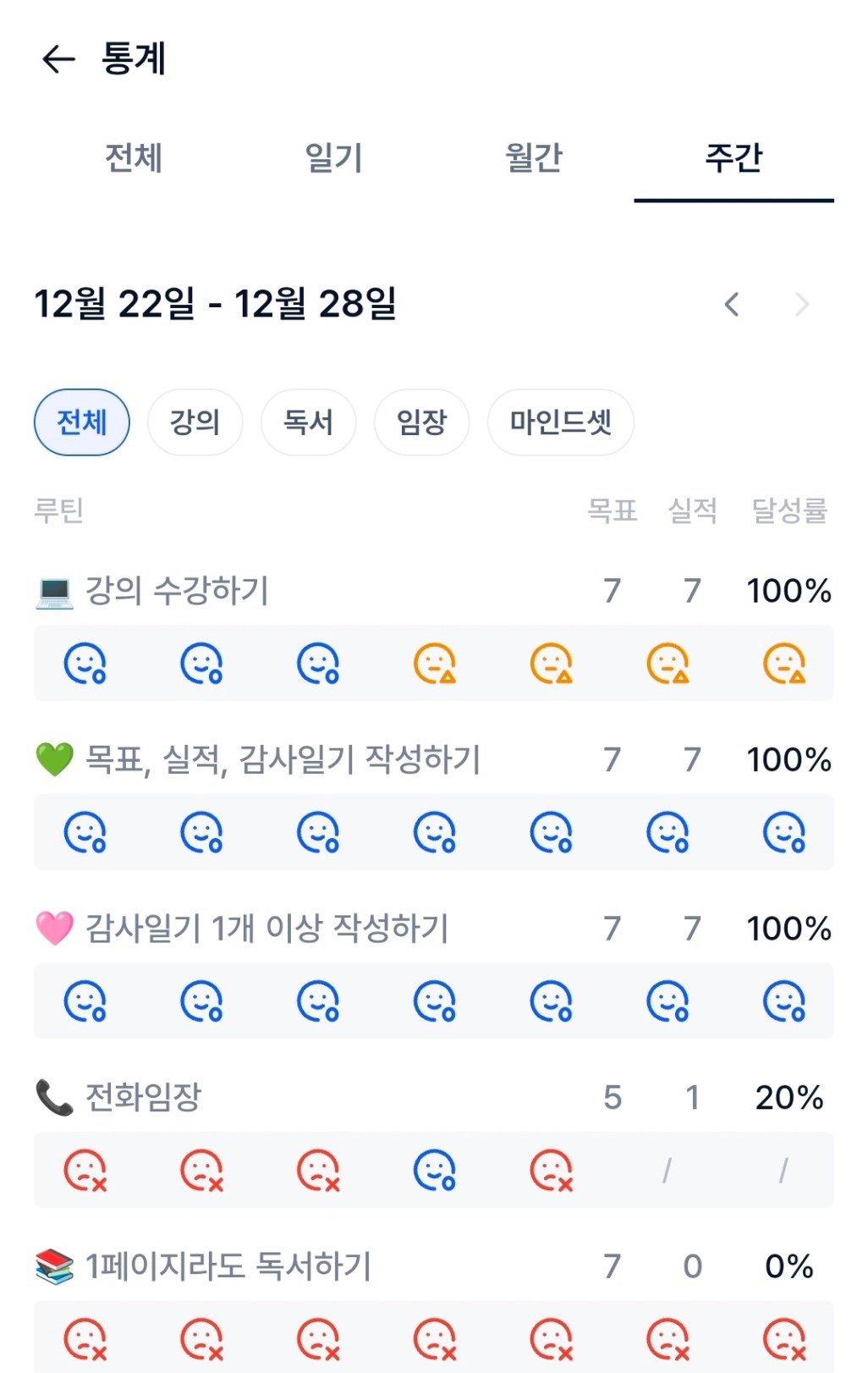Toggle the 강의 filter chip
Image resolution: width=868 pixels, height=1373 pixels.
click(195, 422)
